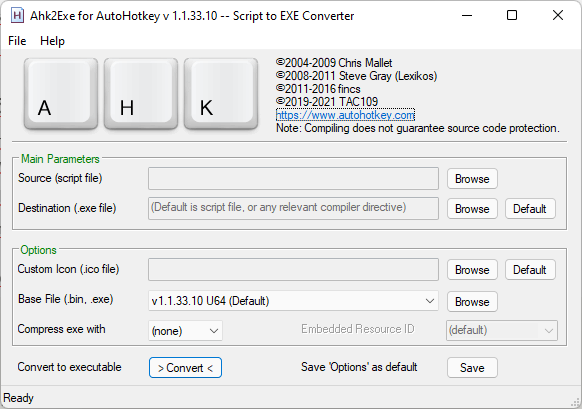Click the 'A' keycap logo image

coord(61,94)
